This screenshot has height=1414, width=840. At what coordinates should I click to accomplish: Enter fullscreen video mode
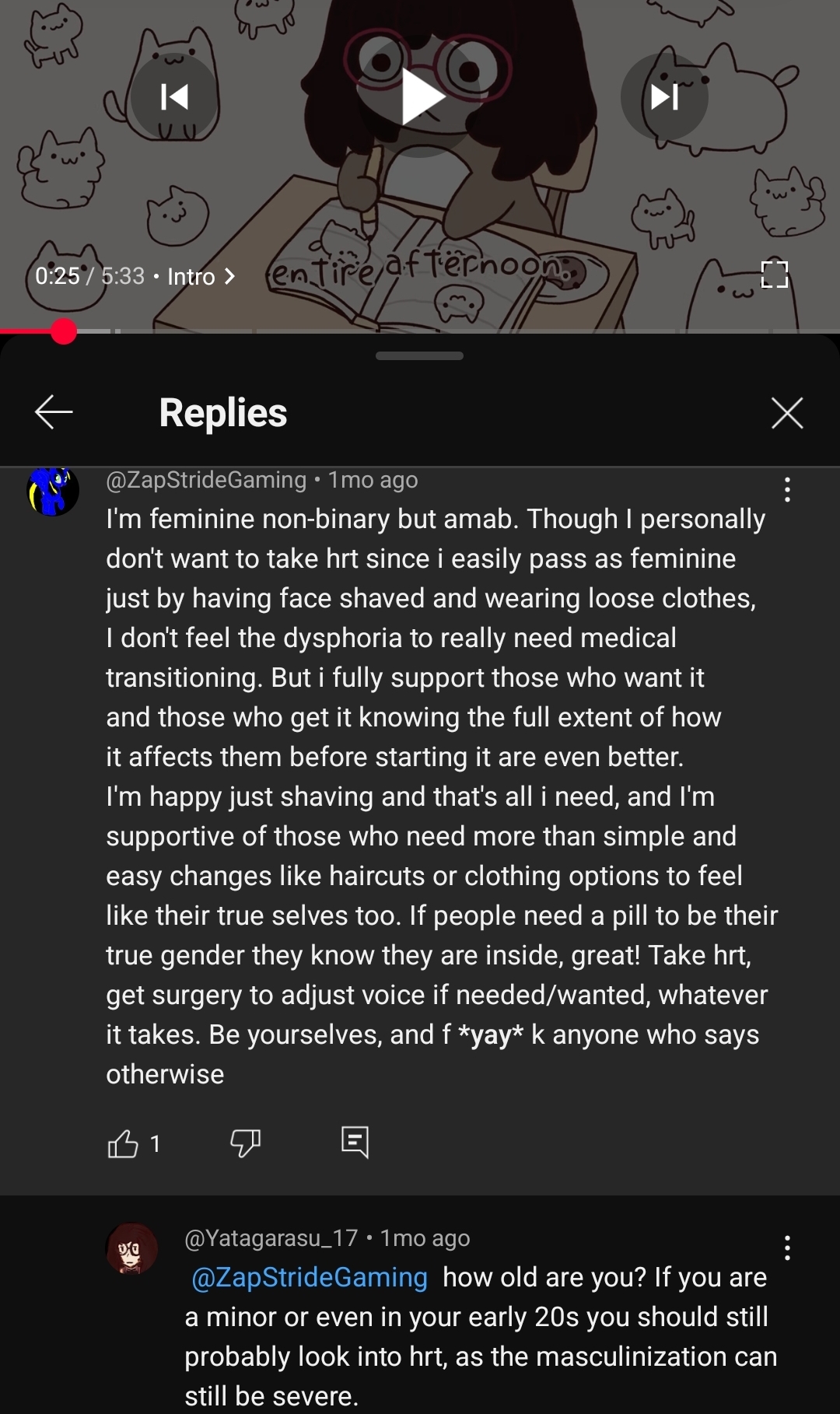pos(775,275)
